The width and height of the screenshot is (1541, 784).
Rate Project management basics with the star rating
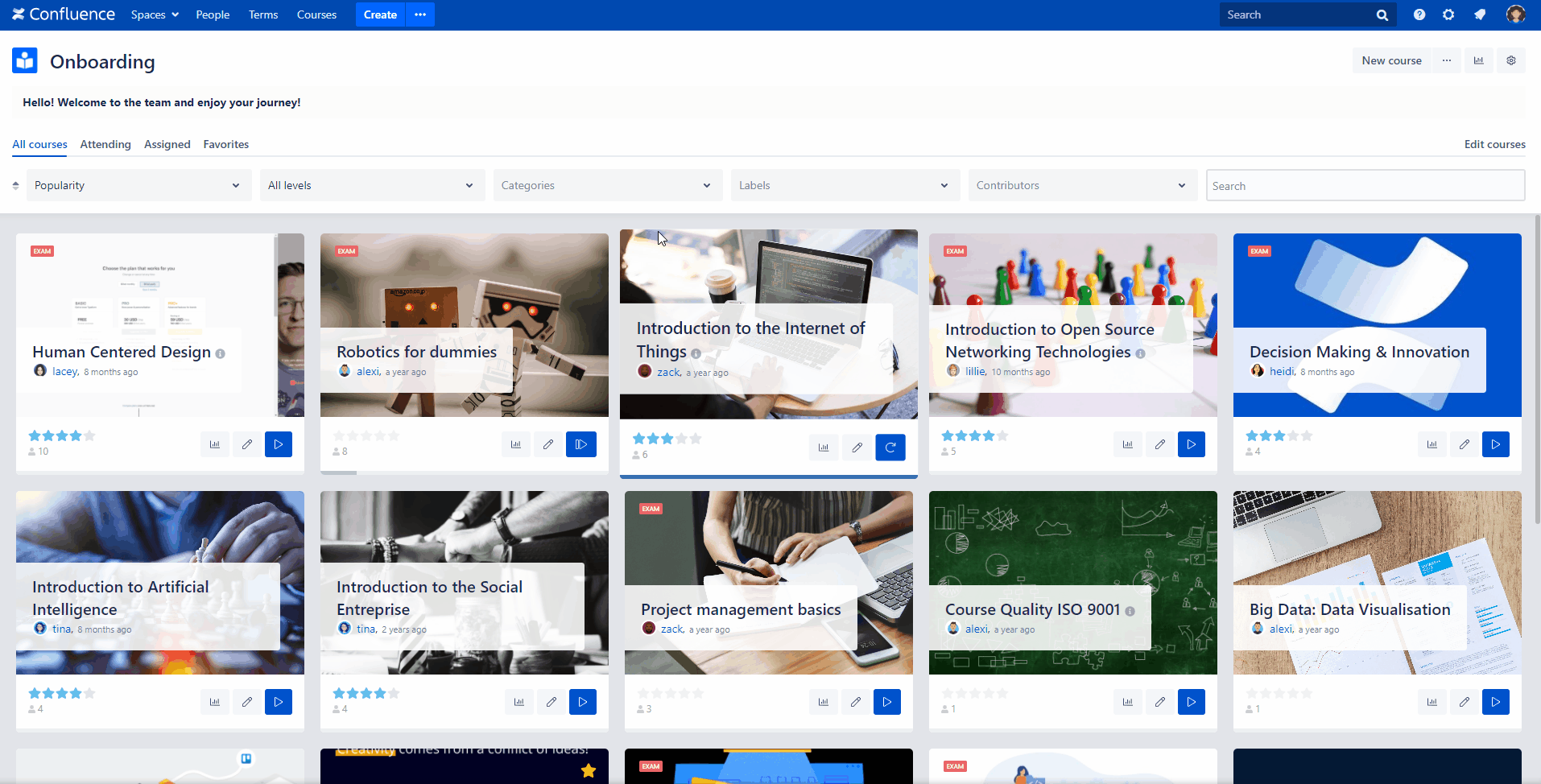(x=670, y=693)
